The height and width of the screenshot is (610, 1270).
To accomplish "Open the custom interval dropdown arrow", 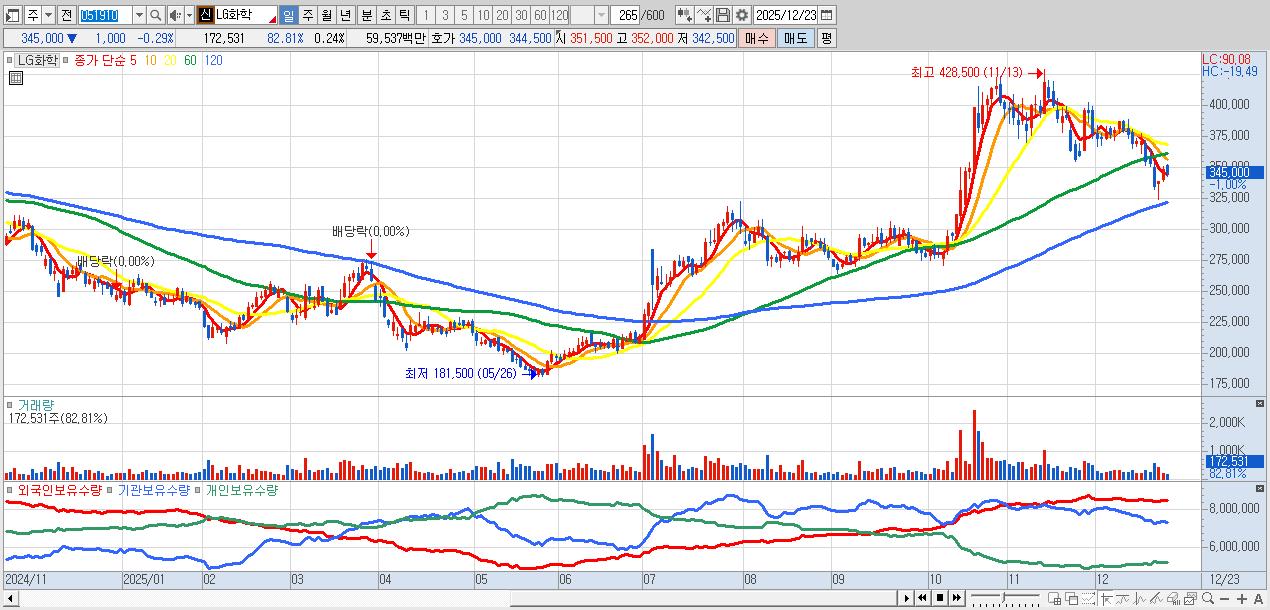I will [x=601, y=15].
